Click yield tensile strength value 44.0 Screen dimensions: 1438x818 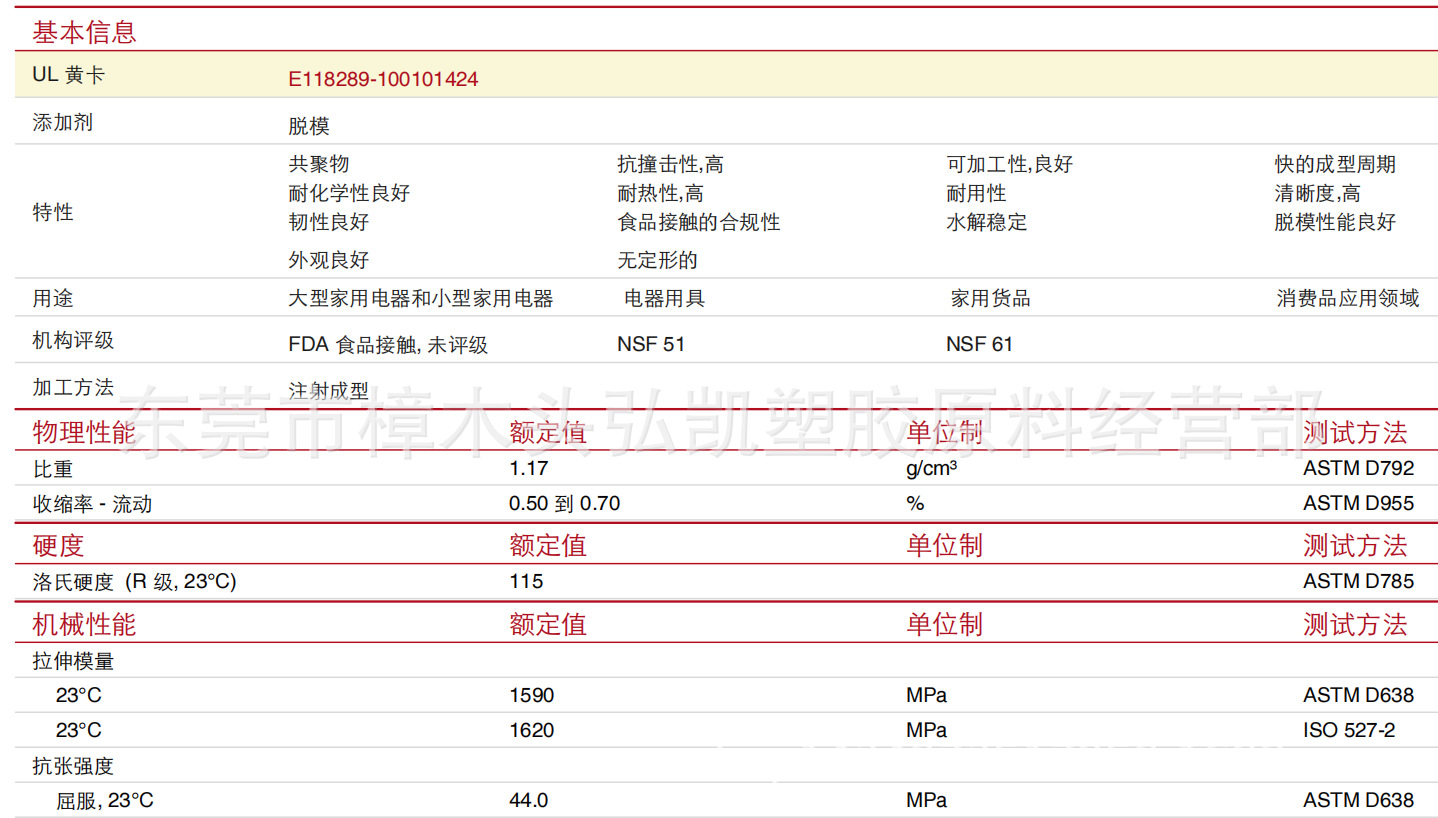pos(528,800)
